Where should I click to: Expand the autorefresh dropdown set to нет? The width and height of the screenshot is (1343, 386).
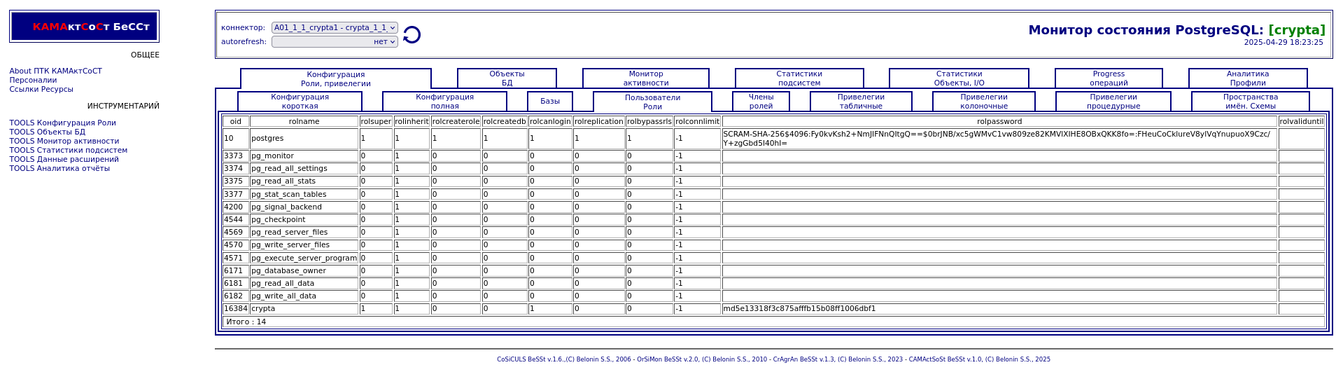coord(335,42)
